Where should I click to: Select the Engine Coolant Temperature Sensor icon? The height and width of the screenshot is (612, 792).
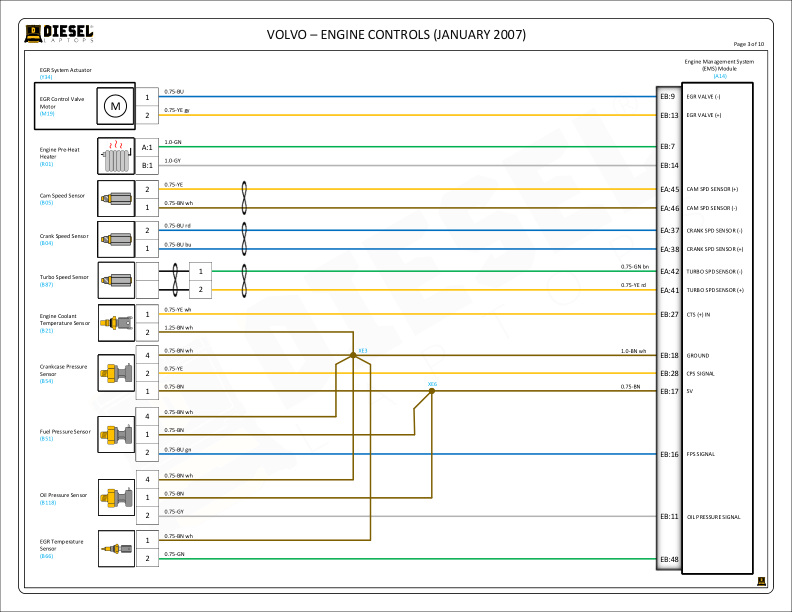[x=116, y=323]
